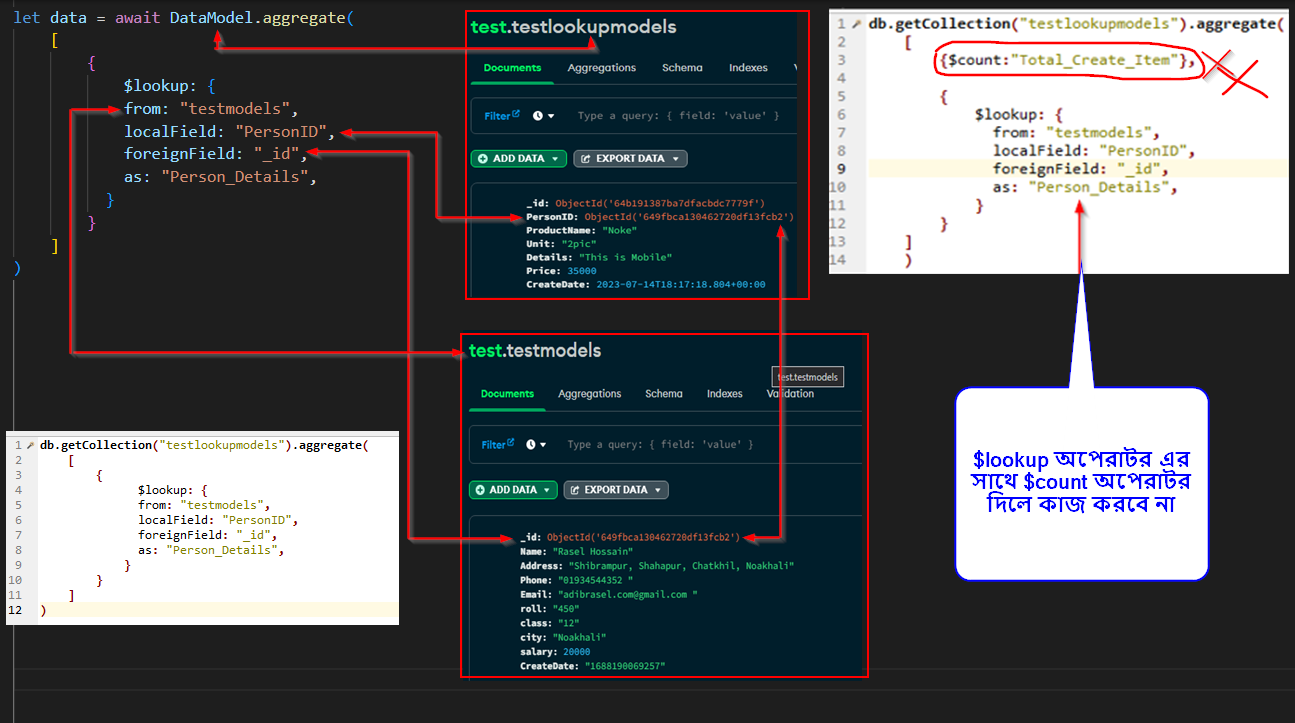1295x723 pixels.
Task: Click the Rasel Hossain Name value in document
Action: tap(592, 551)
